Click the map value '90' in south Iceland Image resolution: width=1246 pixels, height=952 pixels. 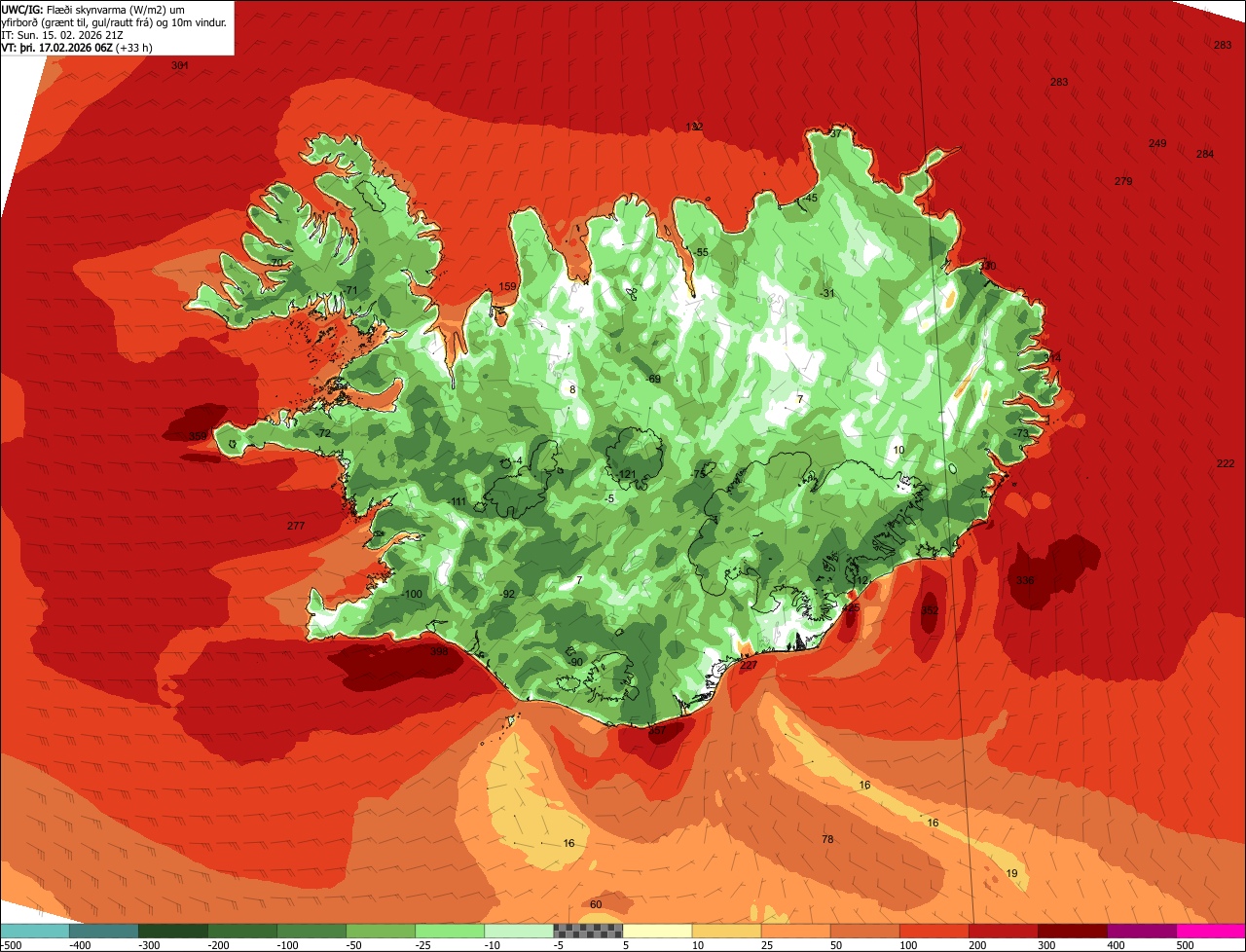pyautogui.click(x=576, y=662)
